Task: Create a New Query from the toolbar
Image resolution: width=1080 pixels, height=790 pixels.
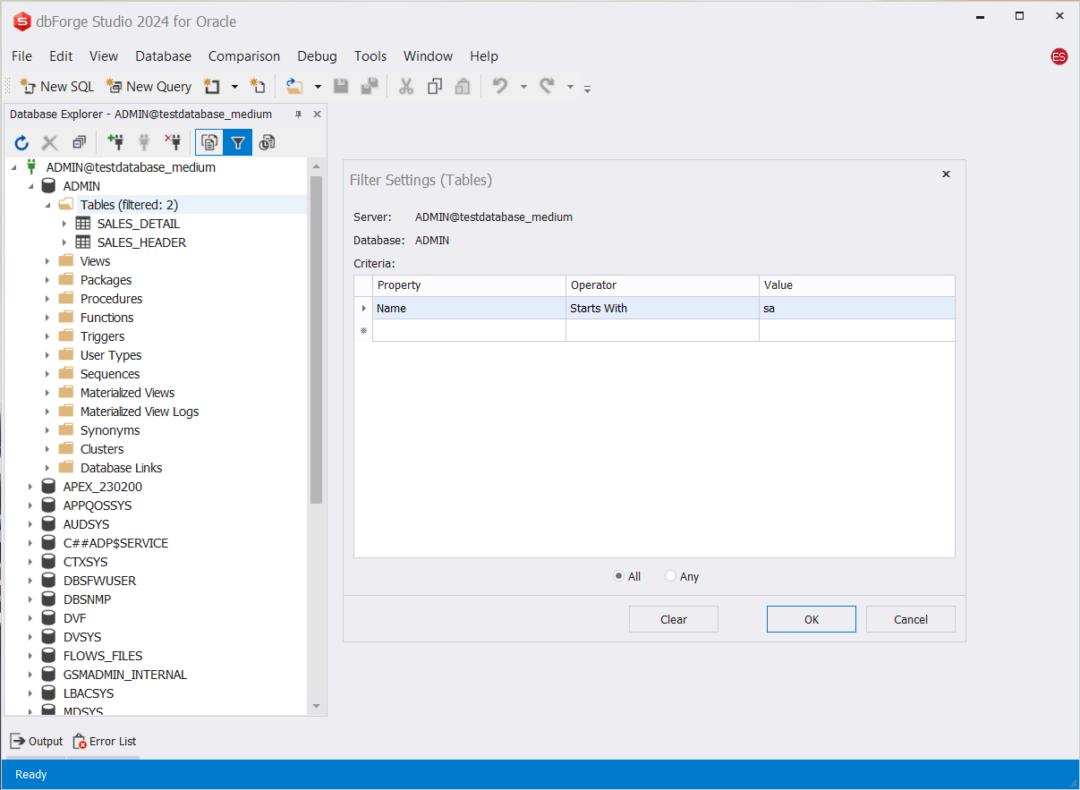Action: (148, 86)
